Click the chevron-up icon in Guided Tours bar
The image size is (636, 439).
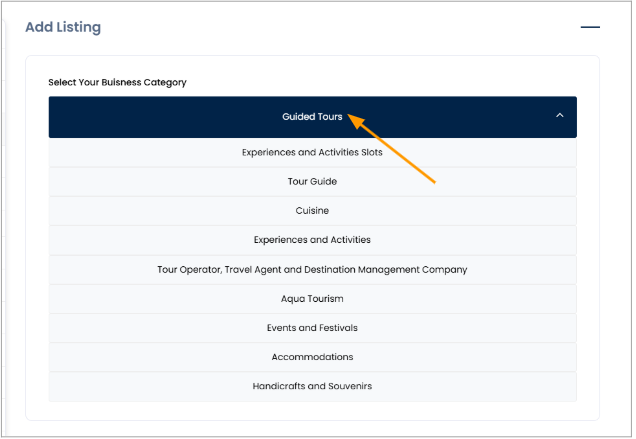point(559,116)
